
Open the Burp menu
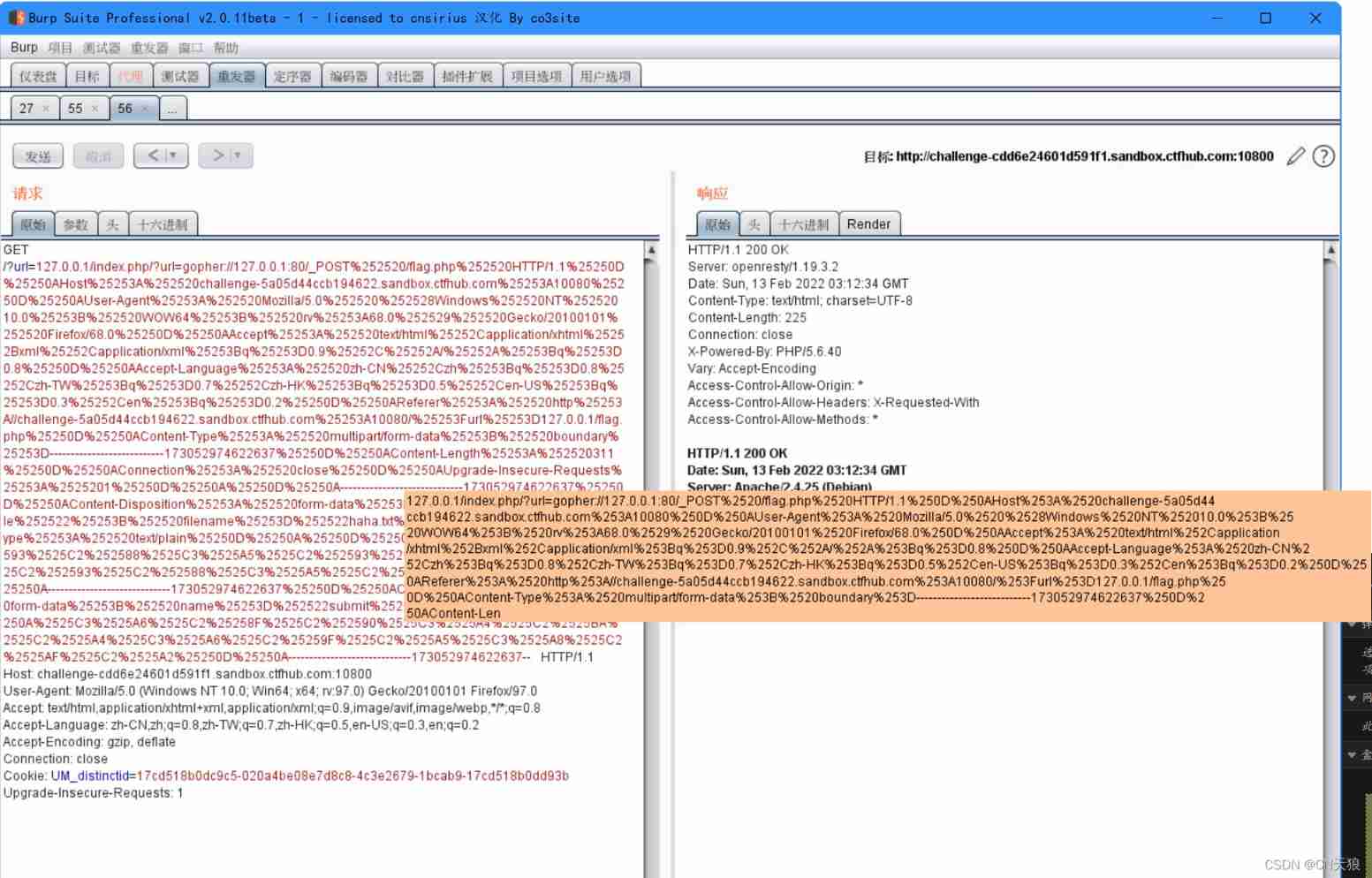pyautogui.click(x=24, y=48)
